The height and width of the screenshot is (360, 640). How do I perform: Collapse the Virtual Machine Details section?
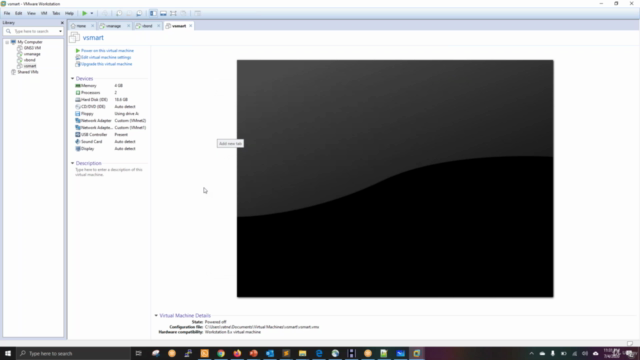tap(156, 316)
